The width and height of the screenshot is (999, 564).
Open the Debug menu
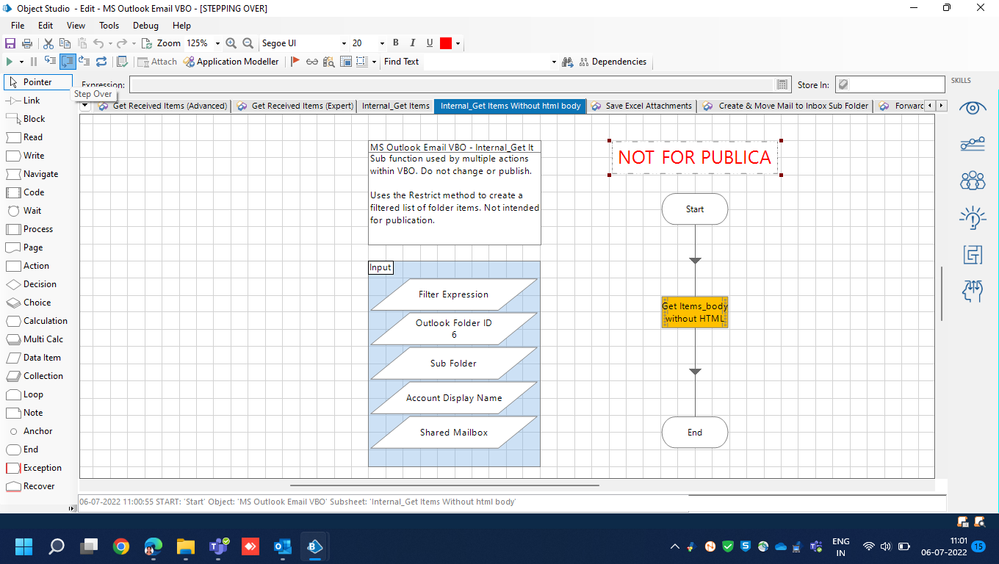145,25
